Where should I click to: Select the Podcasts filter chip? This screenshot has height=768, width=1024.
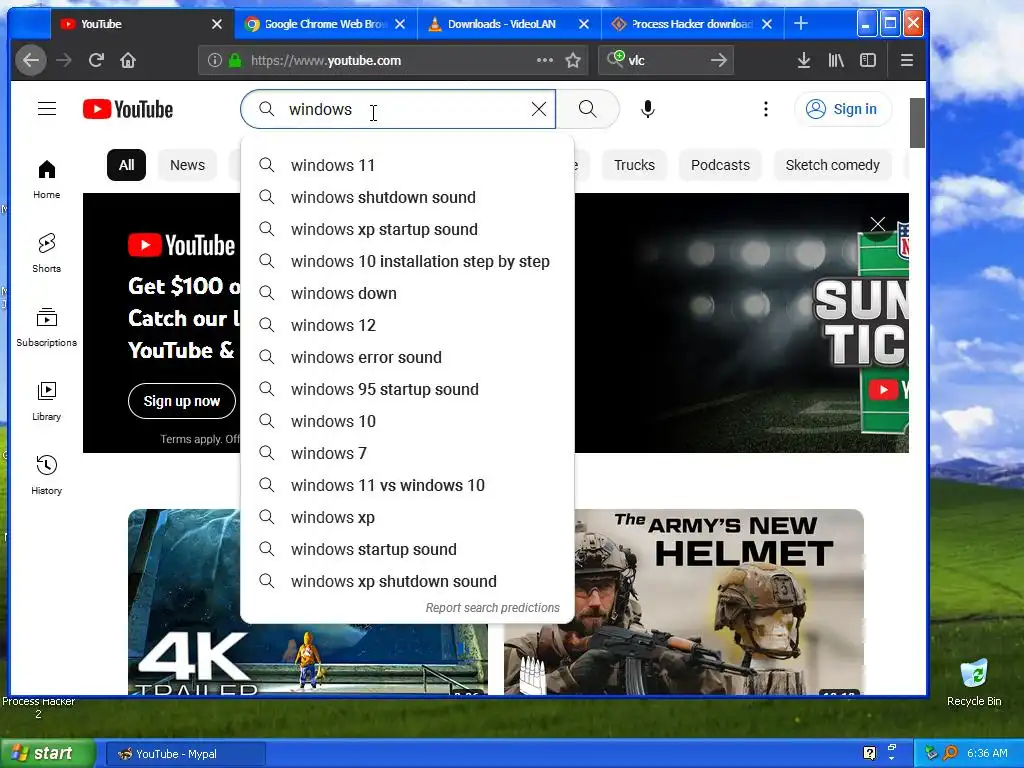point(720,165)
